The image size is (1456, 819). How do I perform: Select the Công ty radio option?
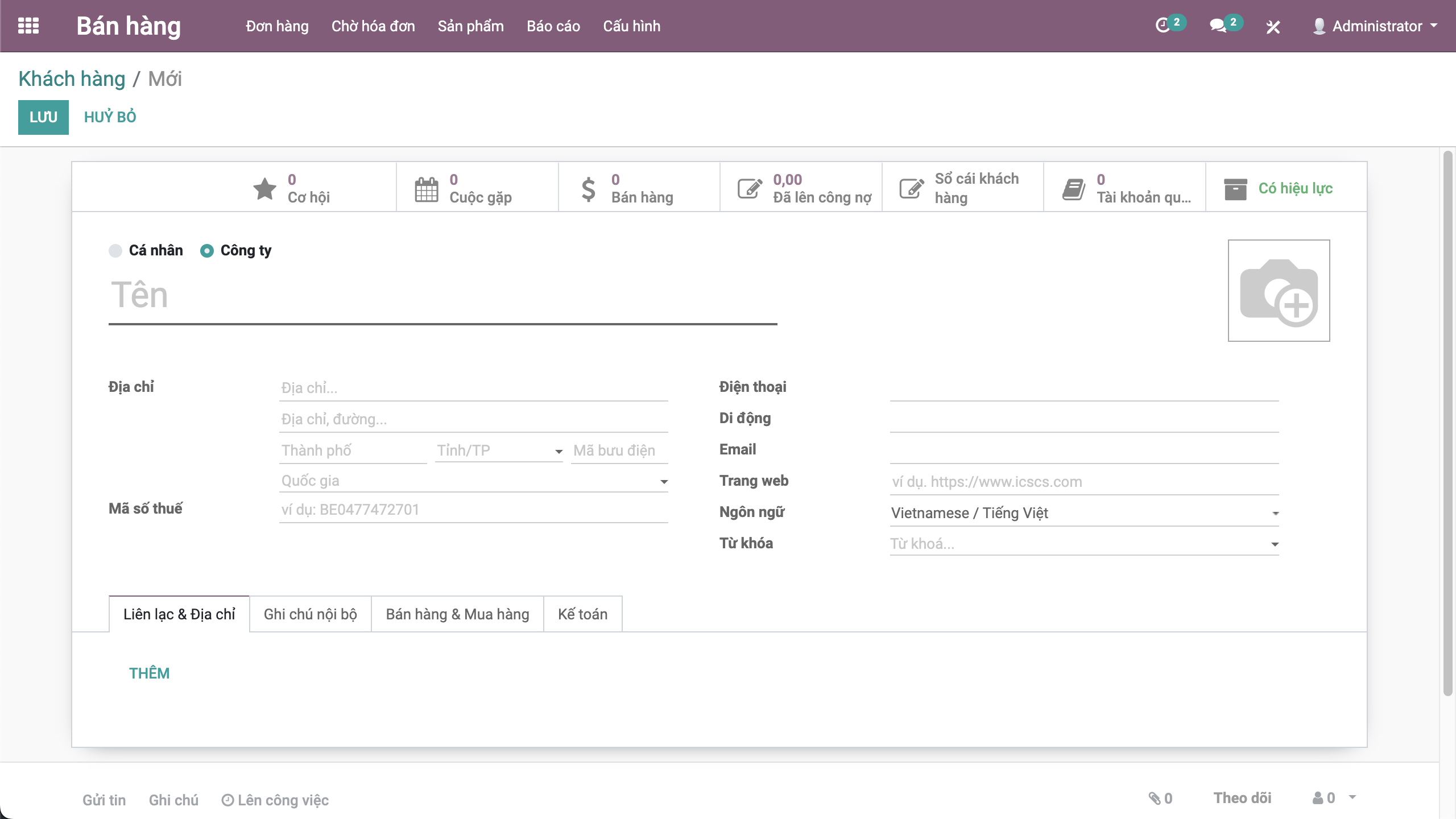(x=207, y=251)
